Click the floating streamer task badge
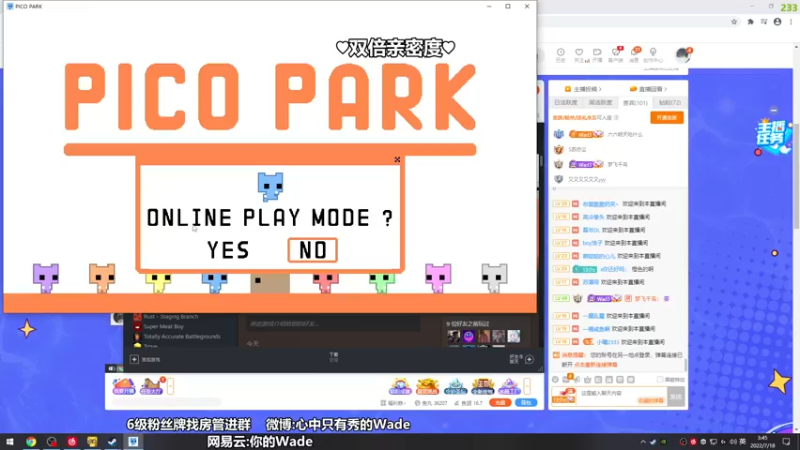The image size is (800, 450). 772,136
